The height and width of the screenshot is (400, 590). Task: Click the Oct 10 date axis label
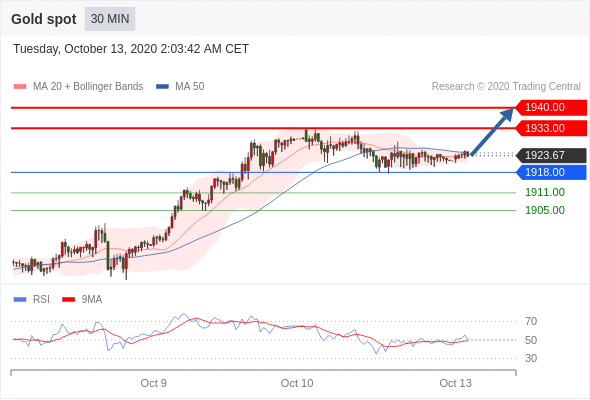point(297,383)
